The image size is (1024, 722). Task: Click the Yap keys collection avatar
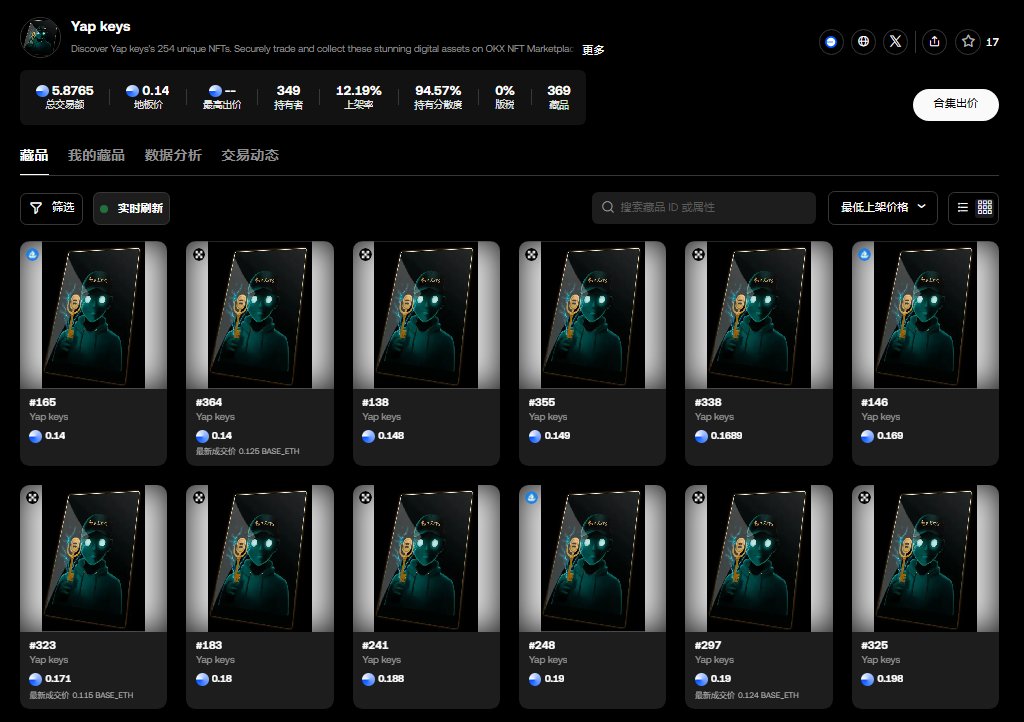pyautogui.click(x=40, y=37)
